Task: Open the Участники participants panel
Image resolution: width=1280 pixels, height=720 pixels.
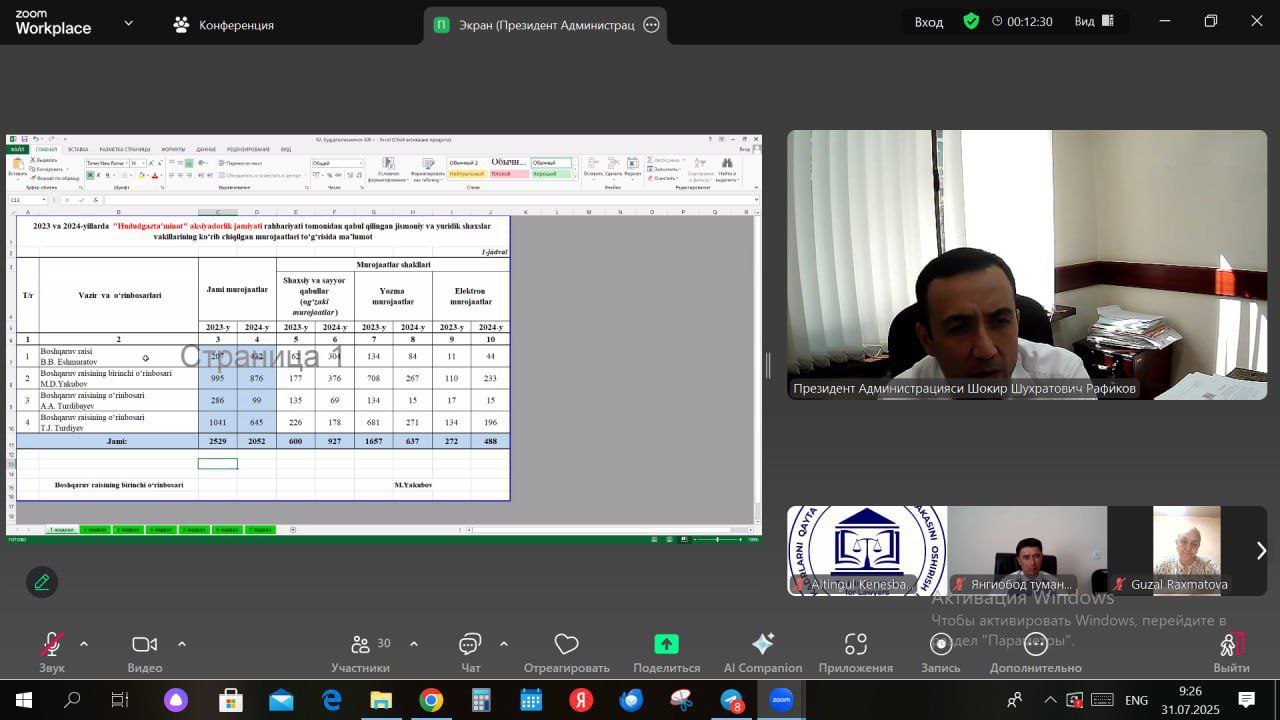Action: coord(361,645)
